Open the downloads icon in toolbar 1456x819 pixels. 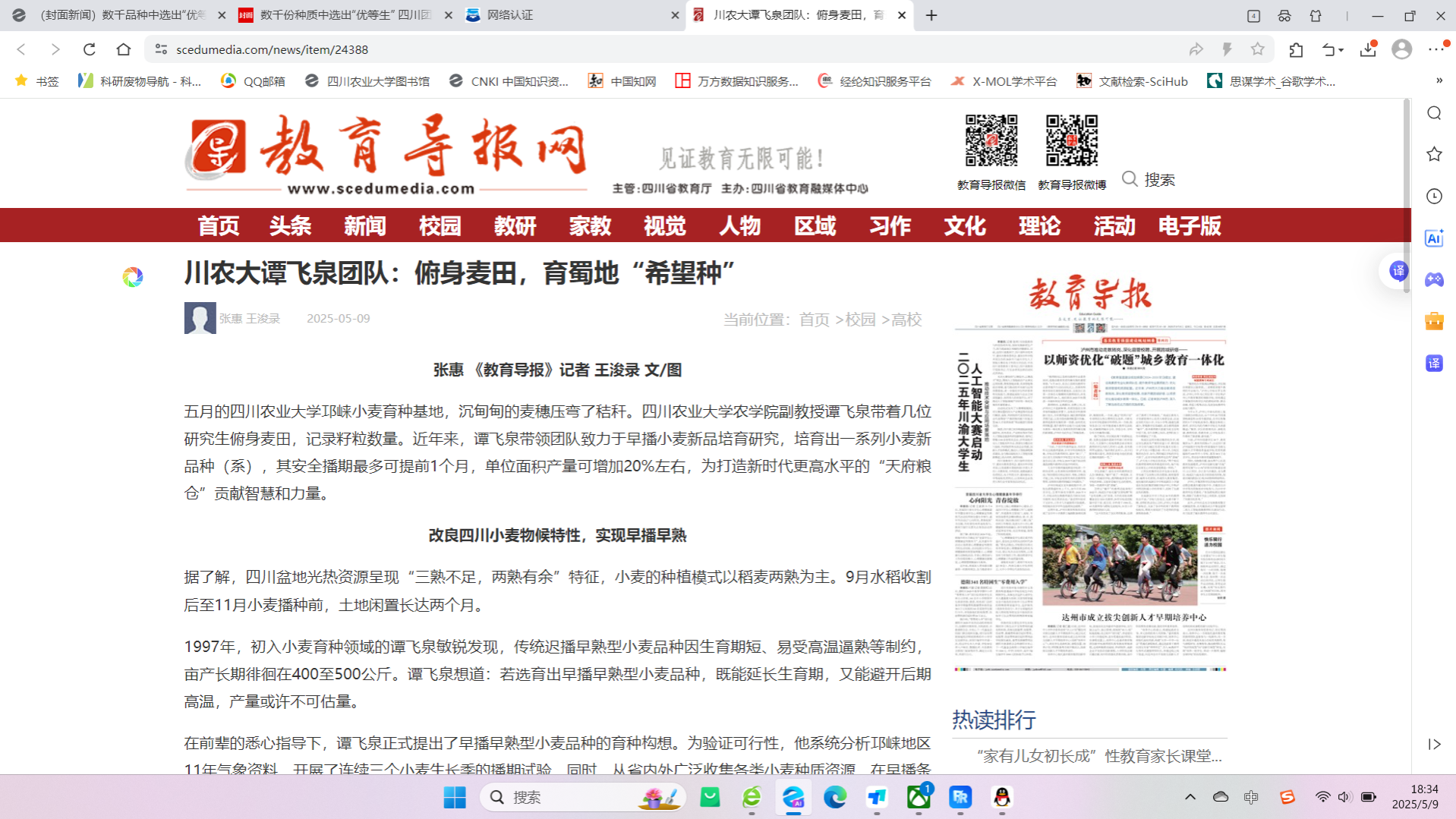[x=1368, y=49]
